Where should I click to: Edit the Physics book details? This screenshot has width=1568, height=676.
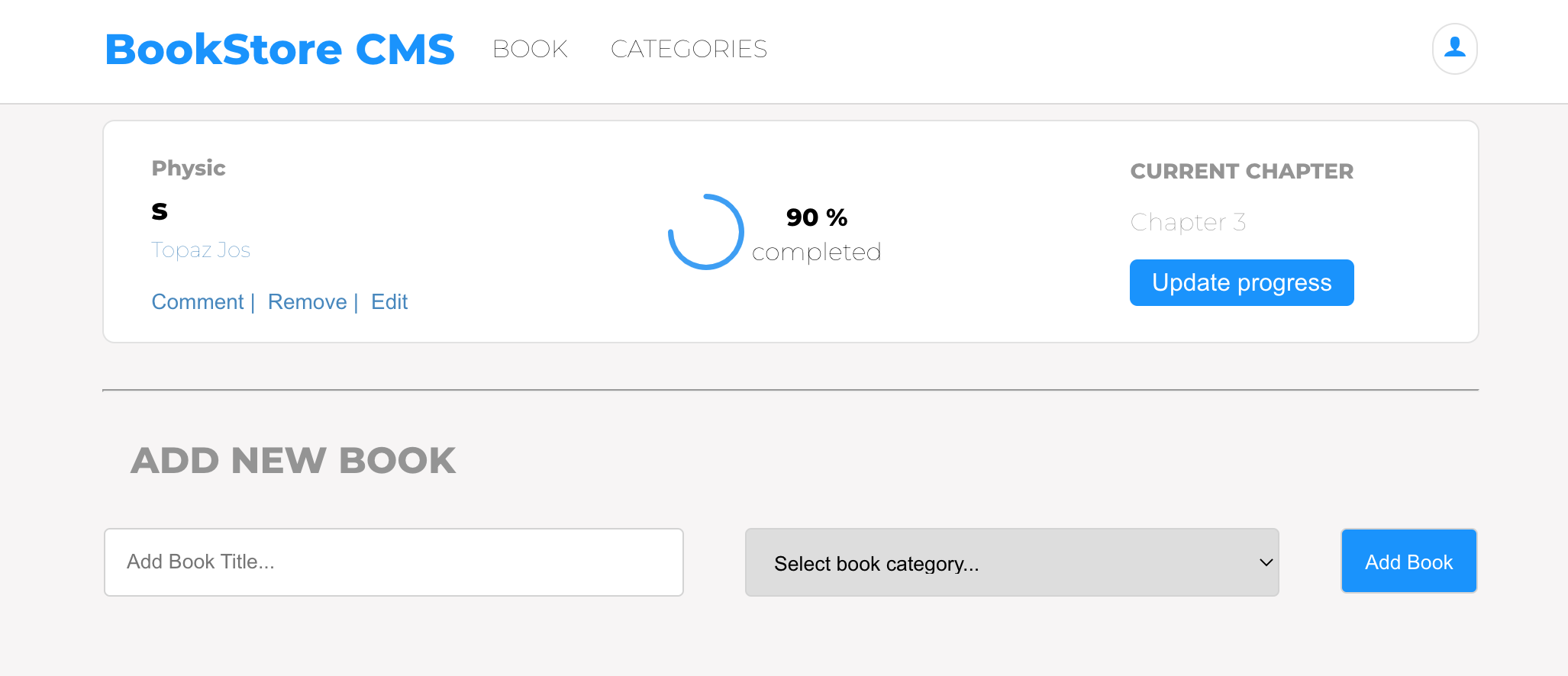389,301
